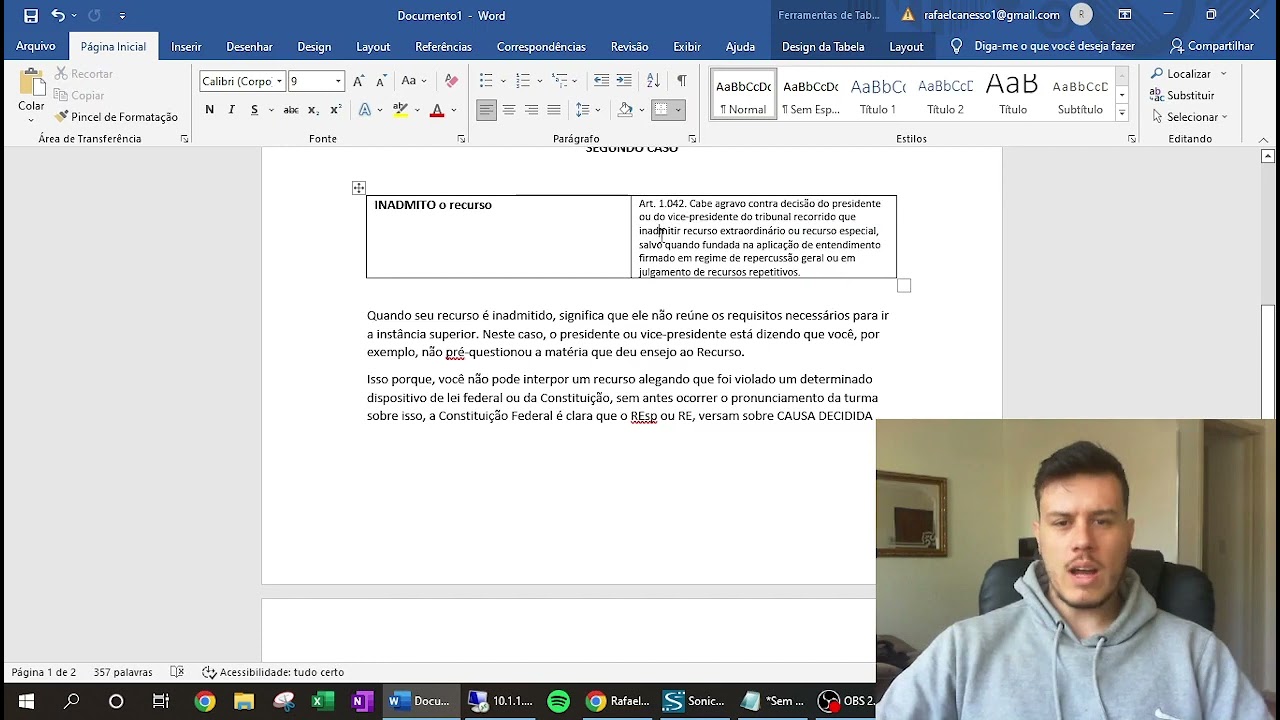Toggle show paragraph marks (¶)
Viewport: 1280px width, 720px height.
[x=682, y=81]
